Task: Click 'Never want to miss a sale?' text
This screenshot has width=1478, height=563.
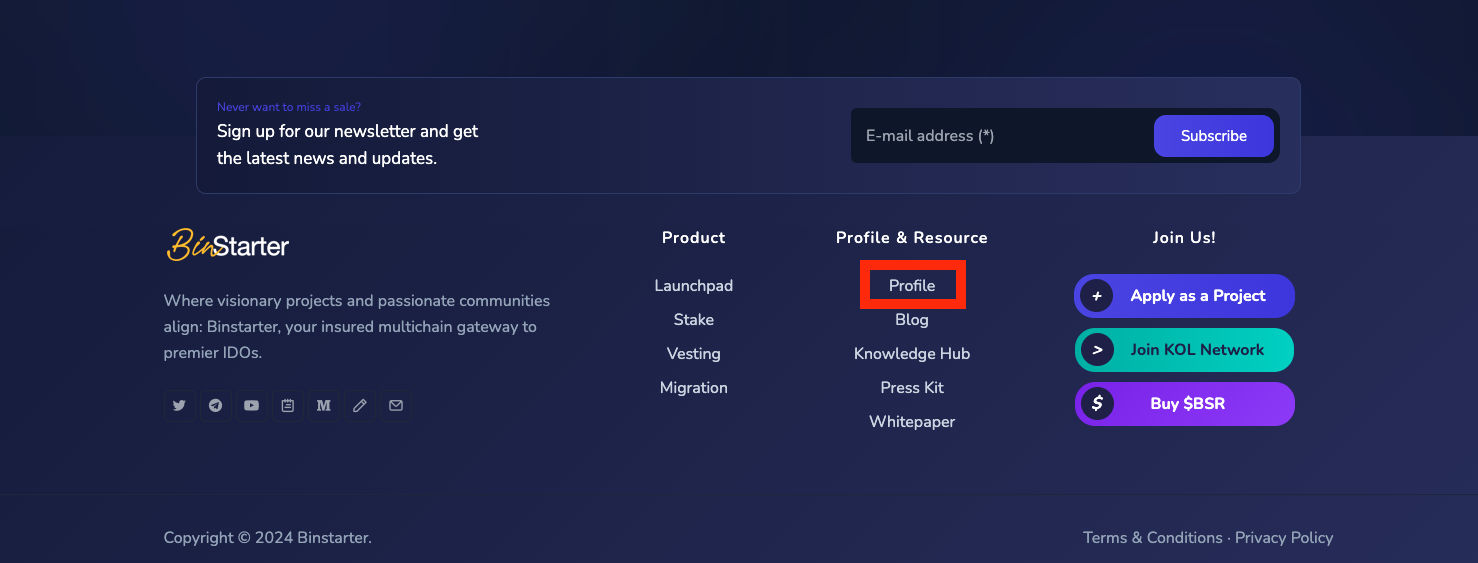Action: 289,107
